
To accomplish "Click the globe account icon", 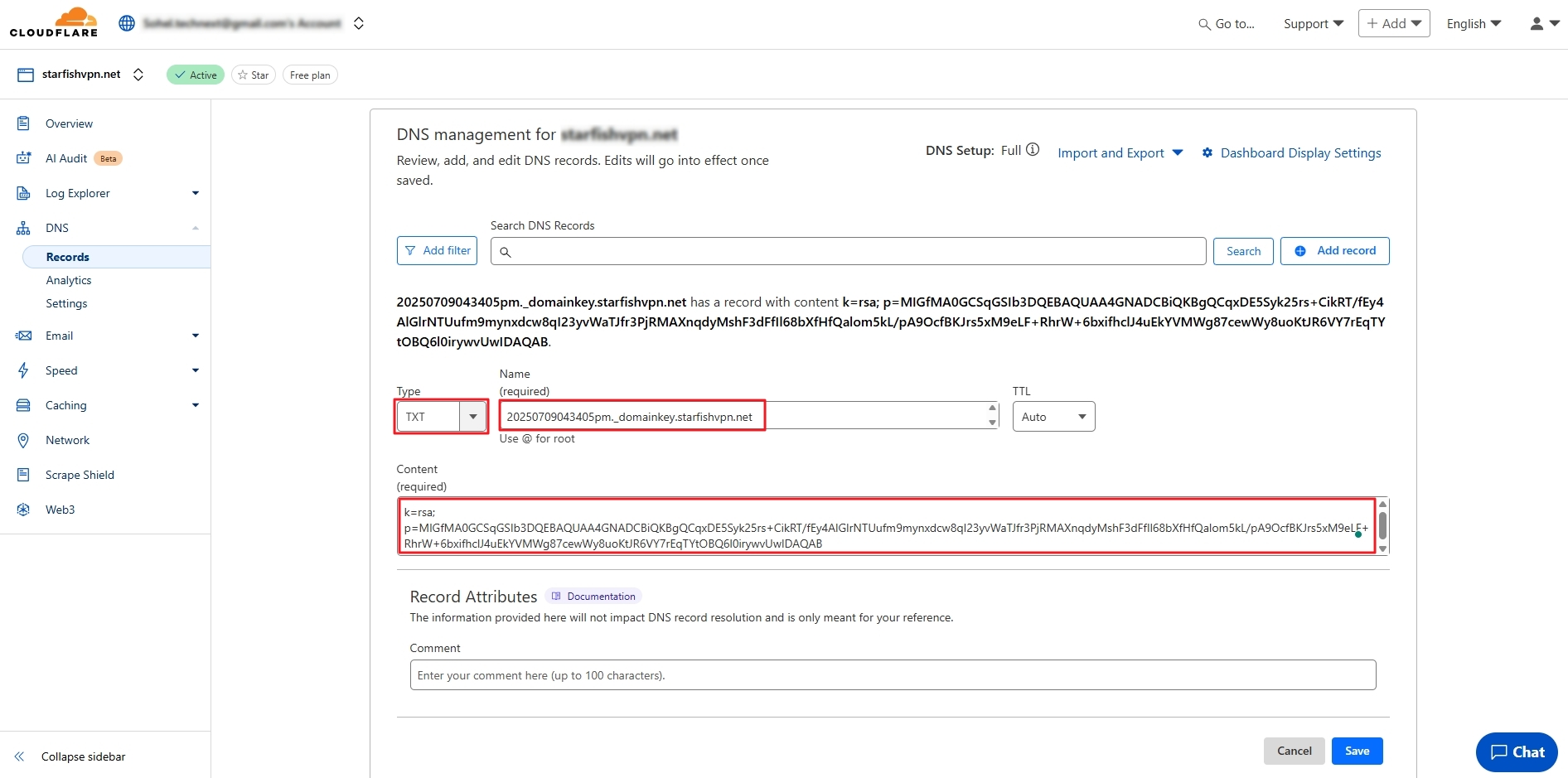I will pos(127,23).
